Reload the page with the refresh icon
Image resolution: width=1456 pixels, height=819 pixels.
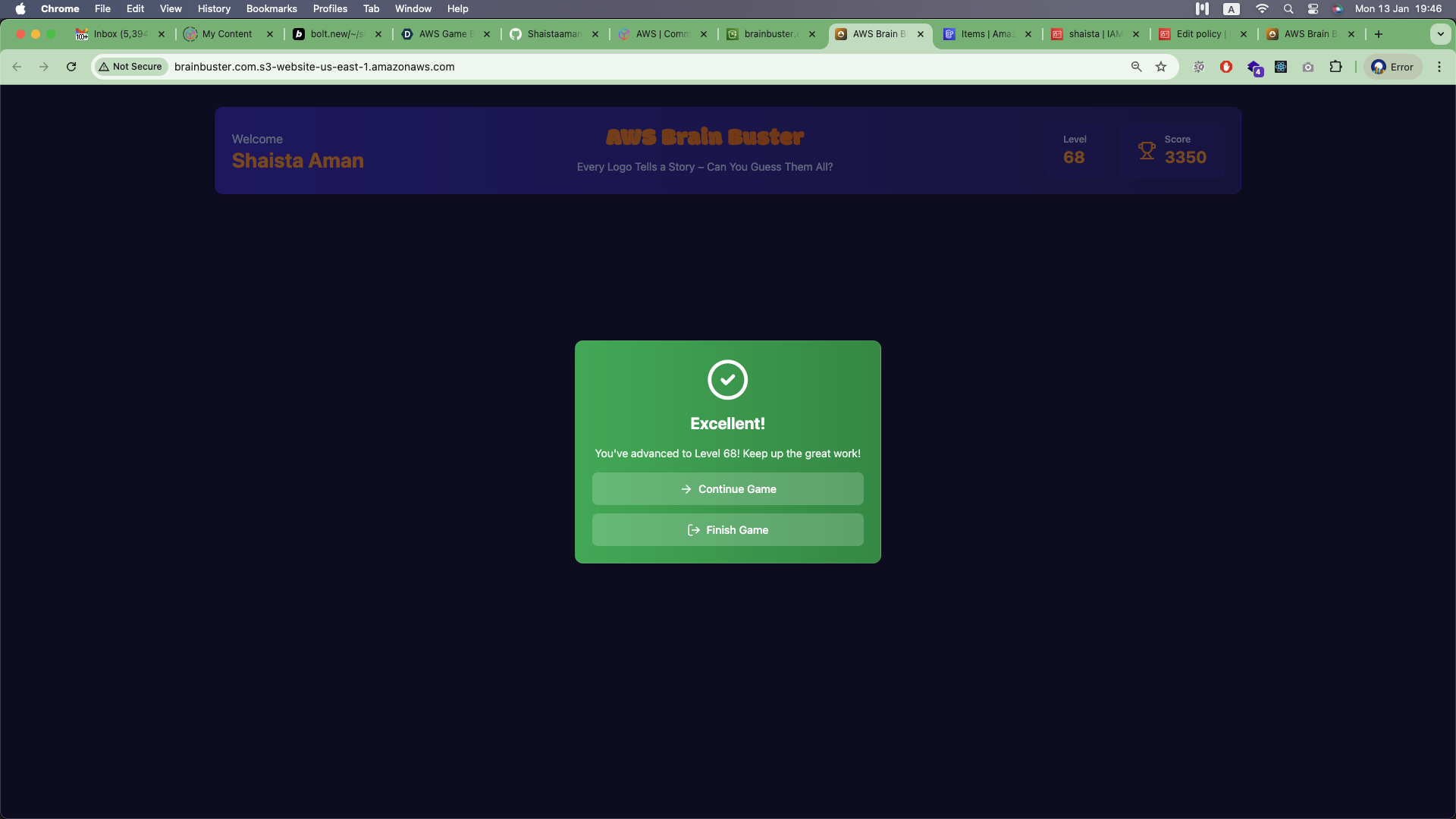pyautogui.click(x=71, y=67)
